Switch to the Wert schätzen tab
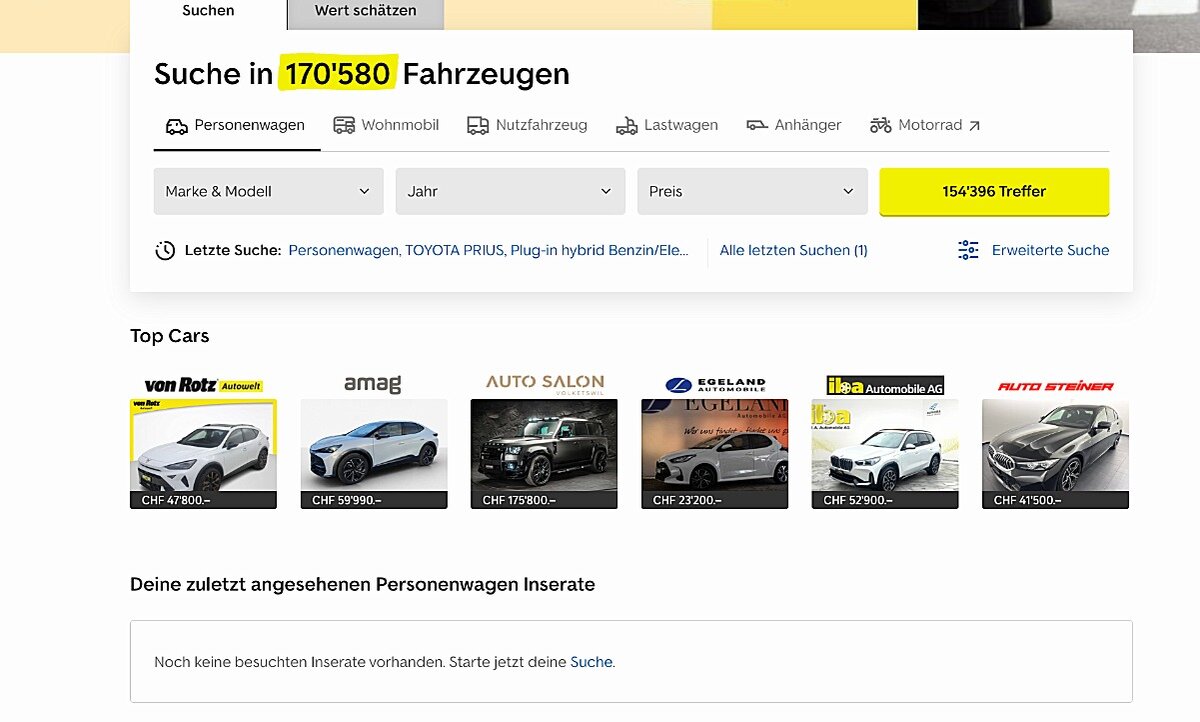Viewport: 1200px width, 722px height. point(365,11)
